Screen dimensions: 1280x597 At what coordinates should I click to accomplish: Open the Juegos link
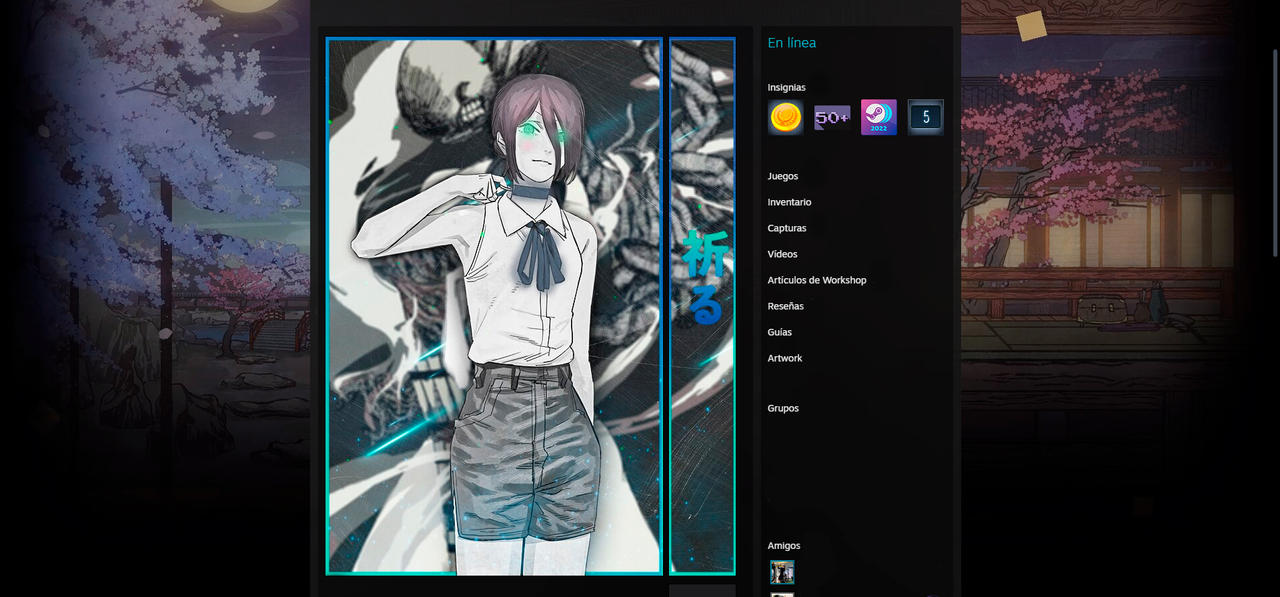pos(783,176)
